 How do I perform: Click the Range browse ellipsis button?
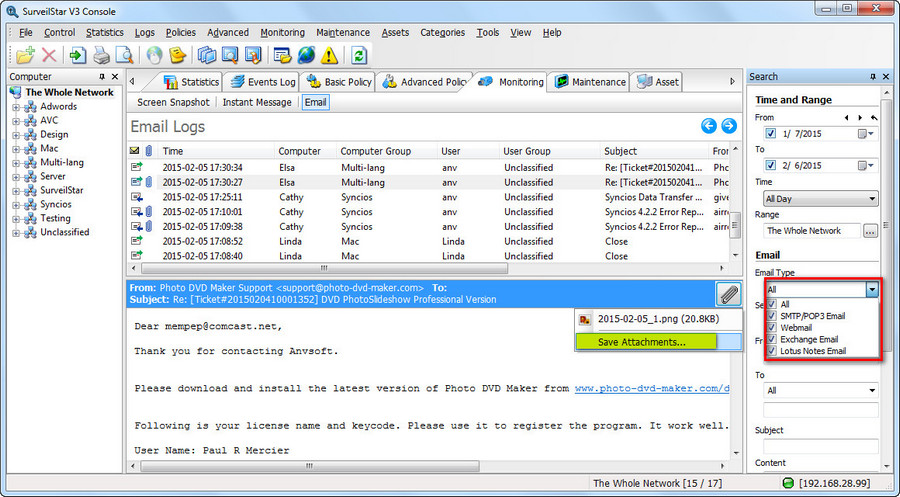pos(870,231)
